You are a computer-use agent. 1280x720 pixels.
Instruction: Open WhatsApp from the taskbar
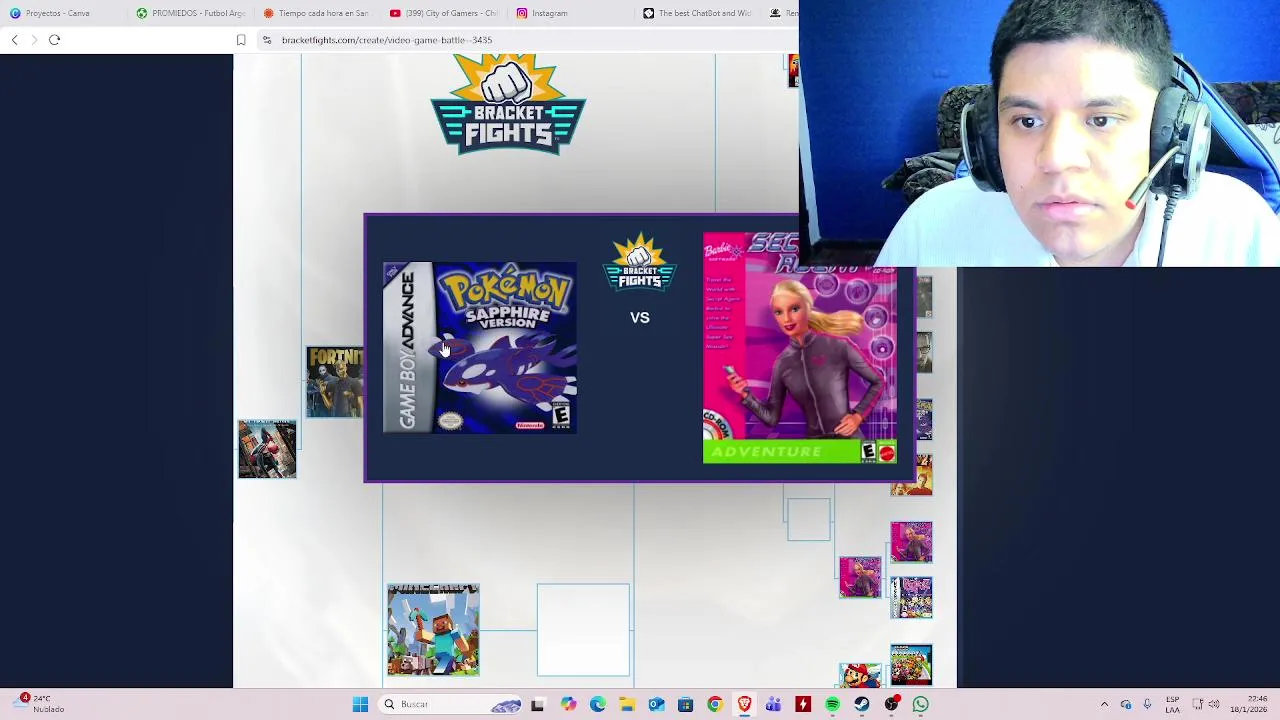[920, 704]
